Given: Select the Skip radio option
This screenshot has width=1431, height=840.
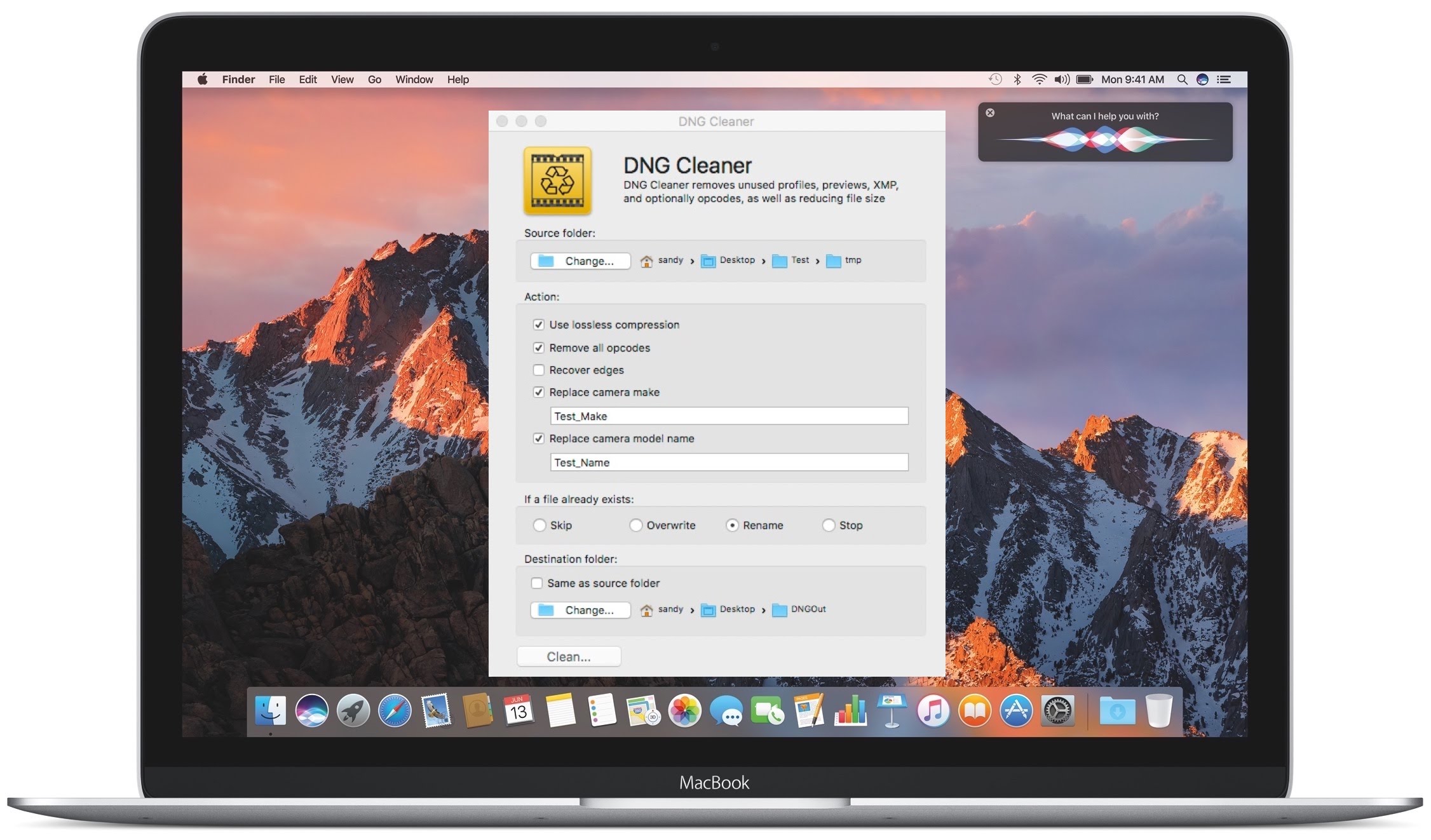Looking at the screenshot, I should 539,525.
